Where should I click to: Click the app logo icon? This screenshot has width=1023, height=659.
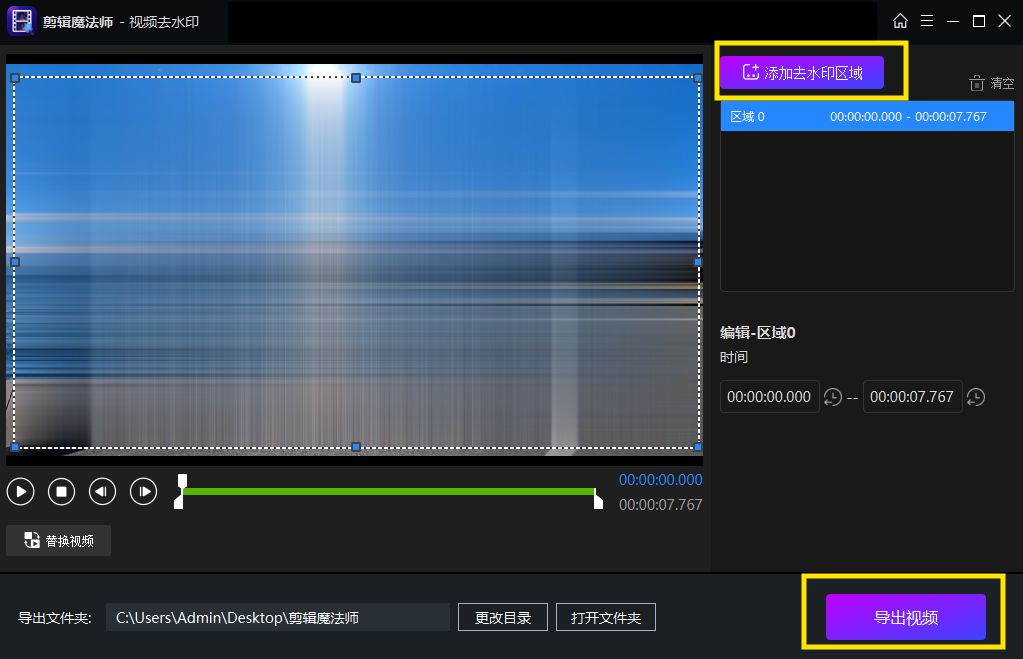coord(22,22)
